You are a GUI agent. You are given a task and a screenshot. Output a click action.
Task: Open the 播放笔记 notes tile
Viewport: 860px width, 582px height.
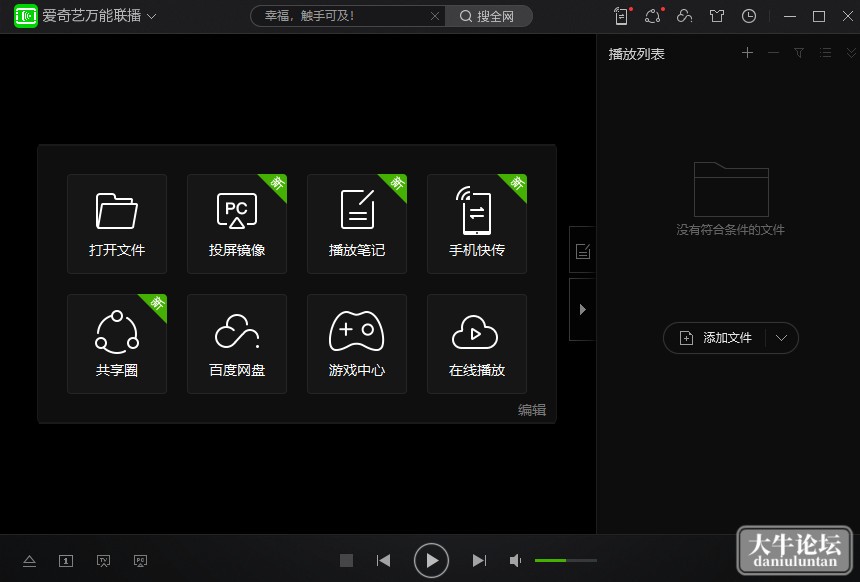pos(357,224)
